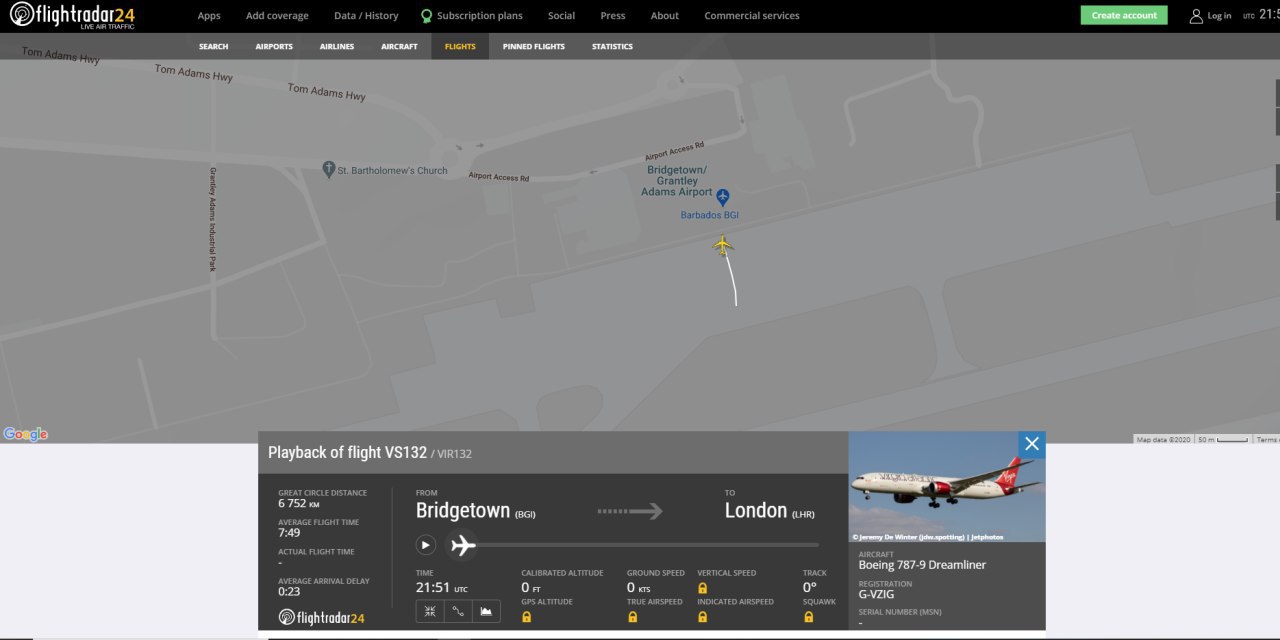Screen dimensions: 1280x640
Task: Select the Flights tab
Action: point(460,46)
